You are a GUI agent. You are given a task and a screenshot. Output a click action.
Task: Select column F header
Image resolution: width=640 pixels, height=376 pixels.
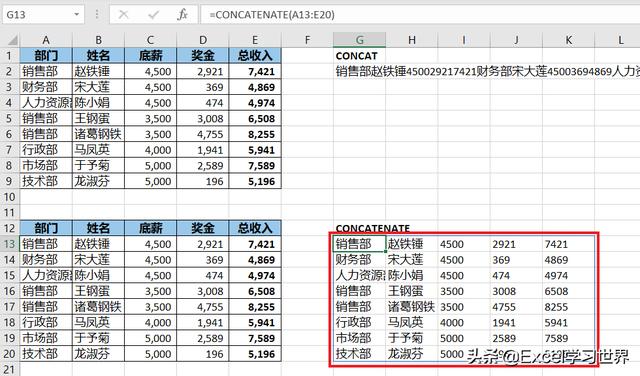[307, 40]
